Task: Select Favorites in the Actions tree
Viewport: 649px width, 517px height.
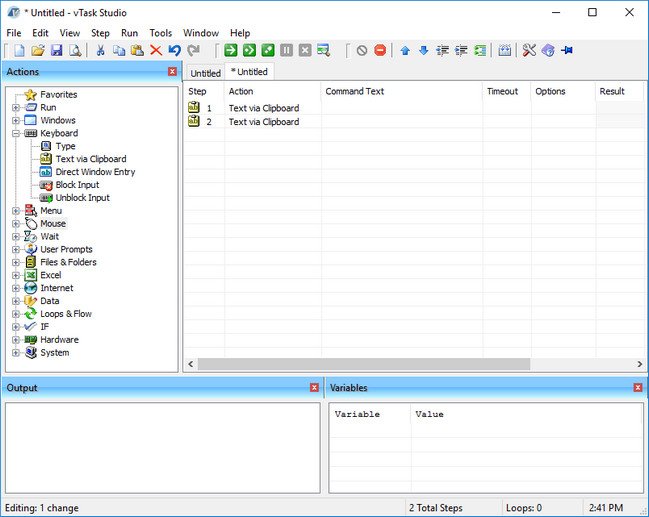Action: (58, 94)
